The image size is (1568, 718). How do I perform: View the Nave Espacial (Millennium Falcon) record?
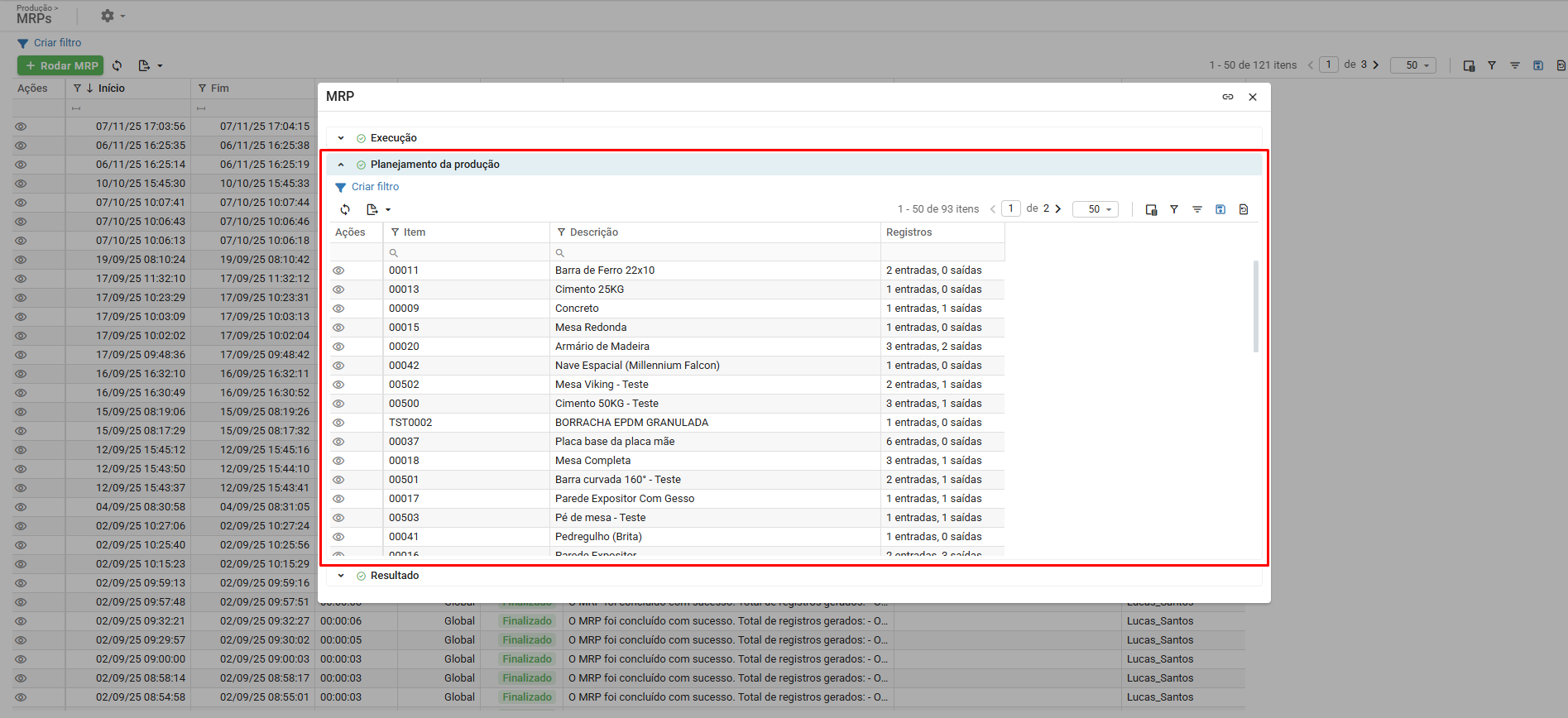point(338,366)
